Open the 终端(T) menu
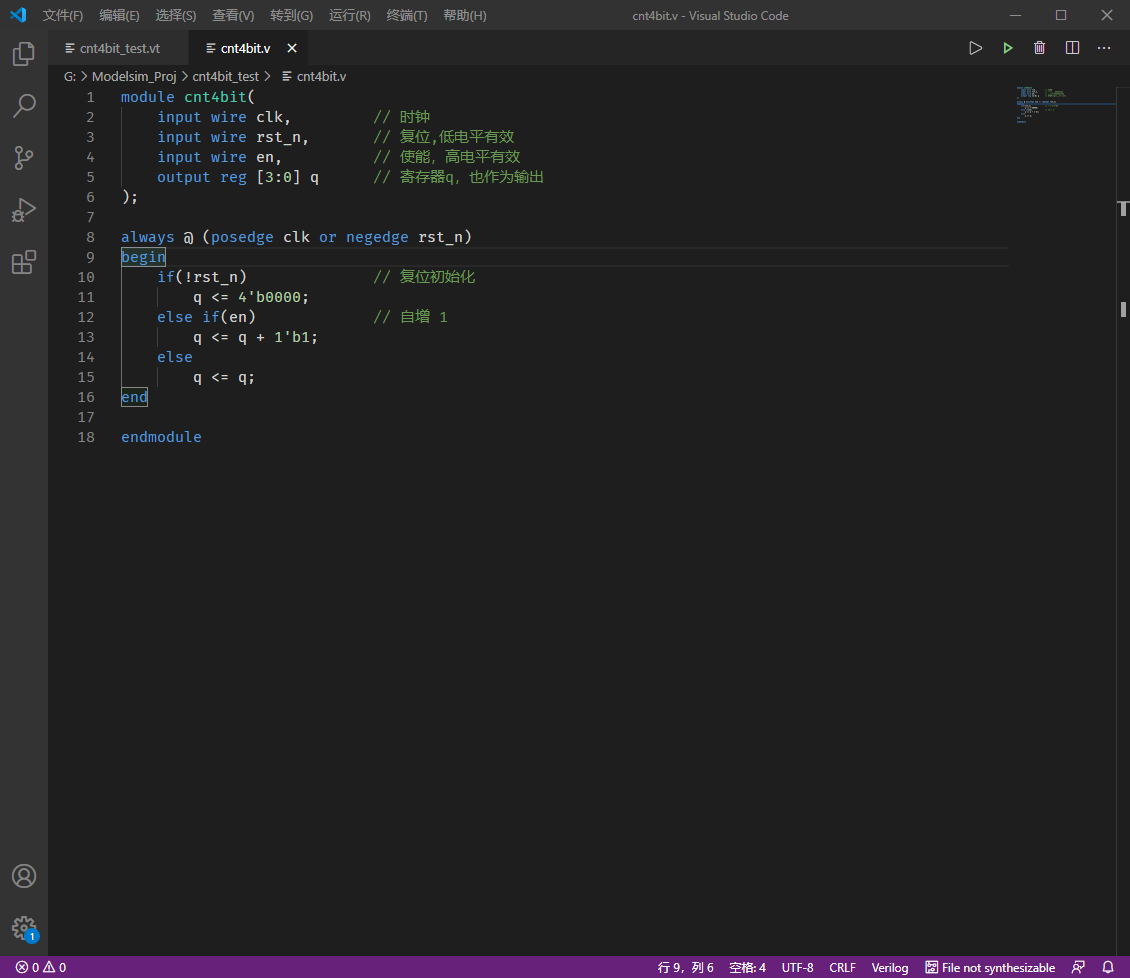1130x978 pixels. click(x=407, y=16)
